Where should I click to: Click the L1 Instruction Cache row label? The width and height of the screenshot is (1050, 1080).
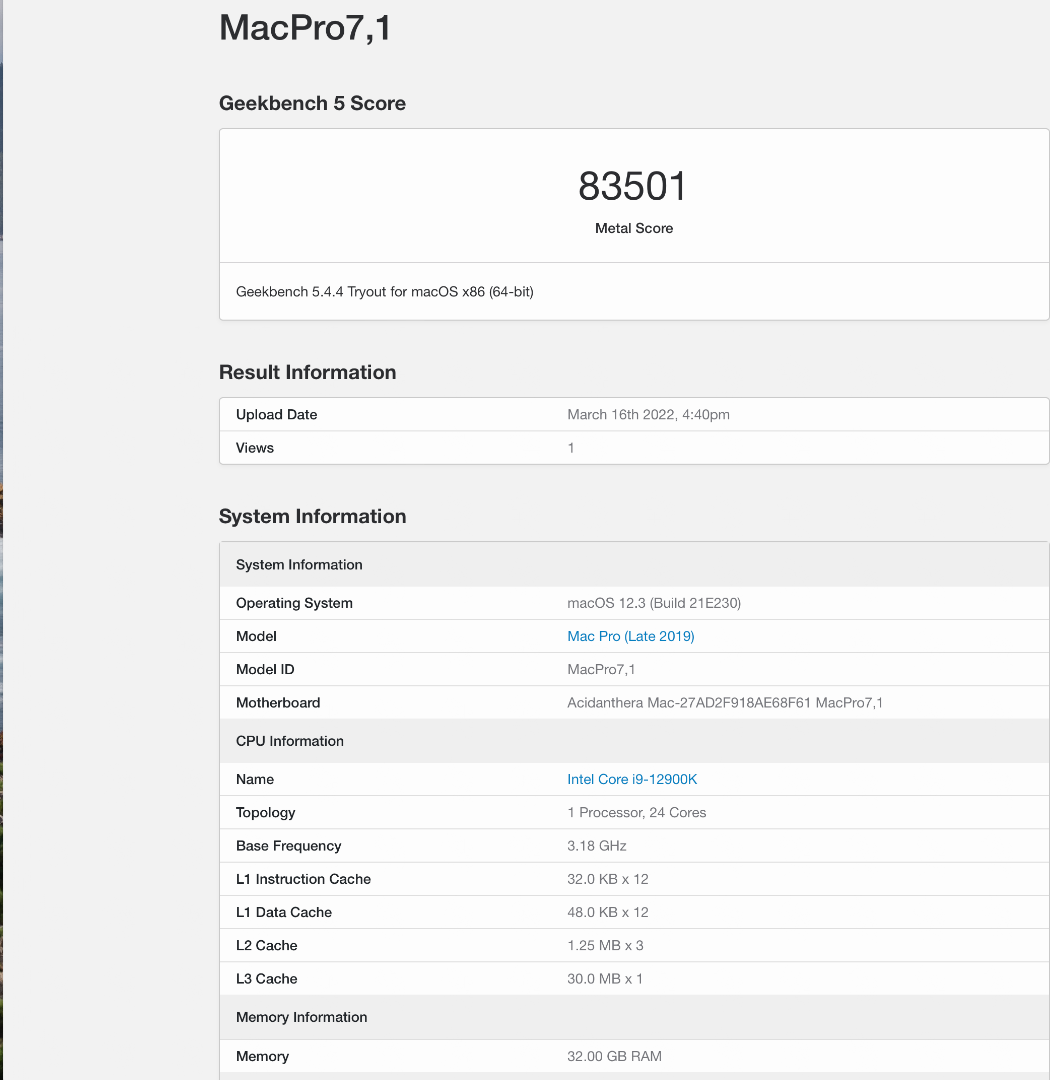click(x=303, y=879)
